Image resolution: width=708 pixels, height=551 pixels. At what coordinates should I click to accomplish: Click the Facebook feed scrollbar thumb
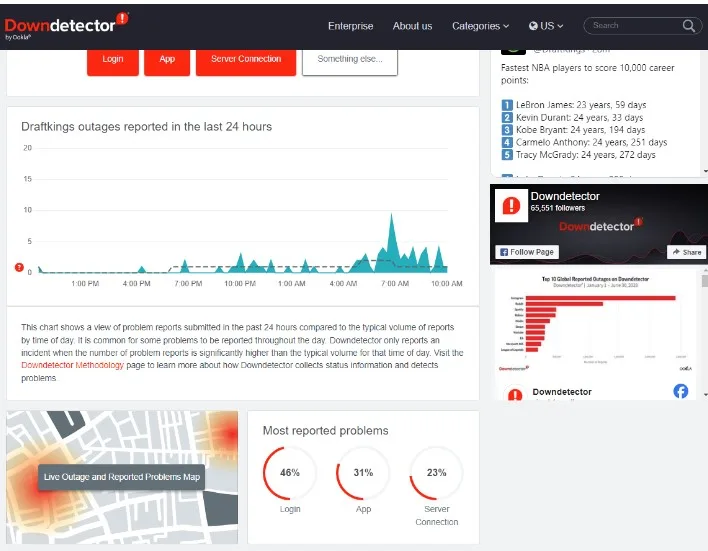[x=705, y=280]
